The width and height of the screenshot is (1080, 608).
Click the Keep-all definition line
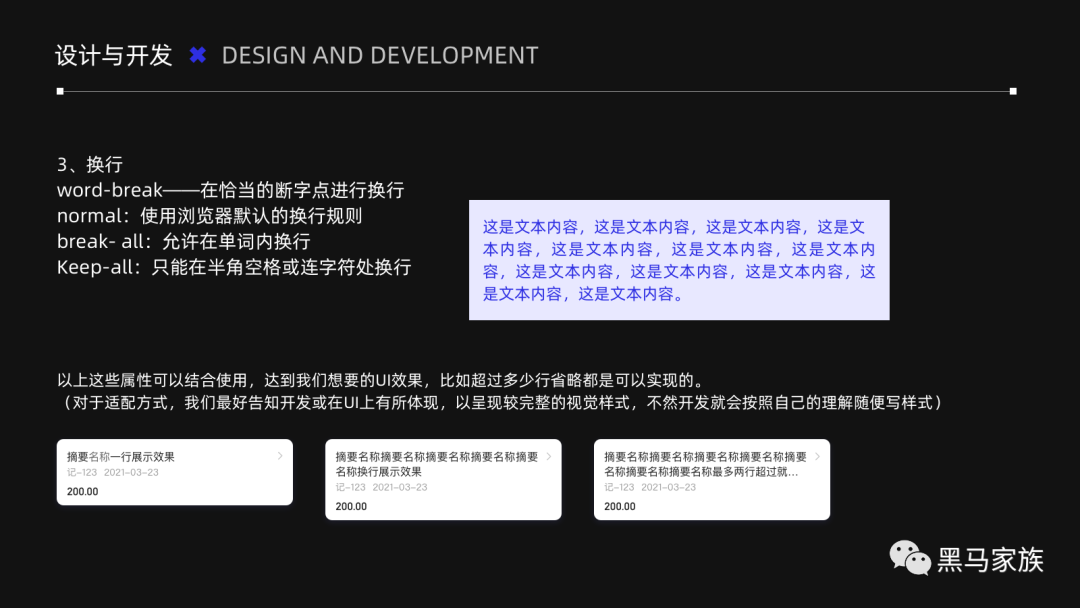pos(234,267)
